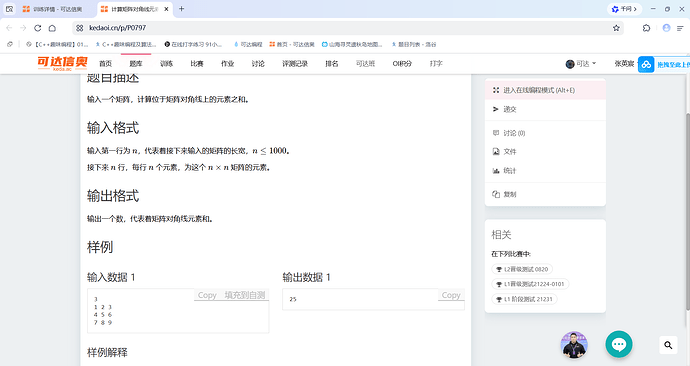The image size is (690, 366).
Task: Enter online programming mode (Alt+E)
Action: tap(545, 90)
